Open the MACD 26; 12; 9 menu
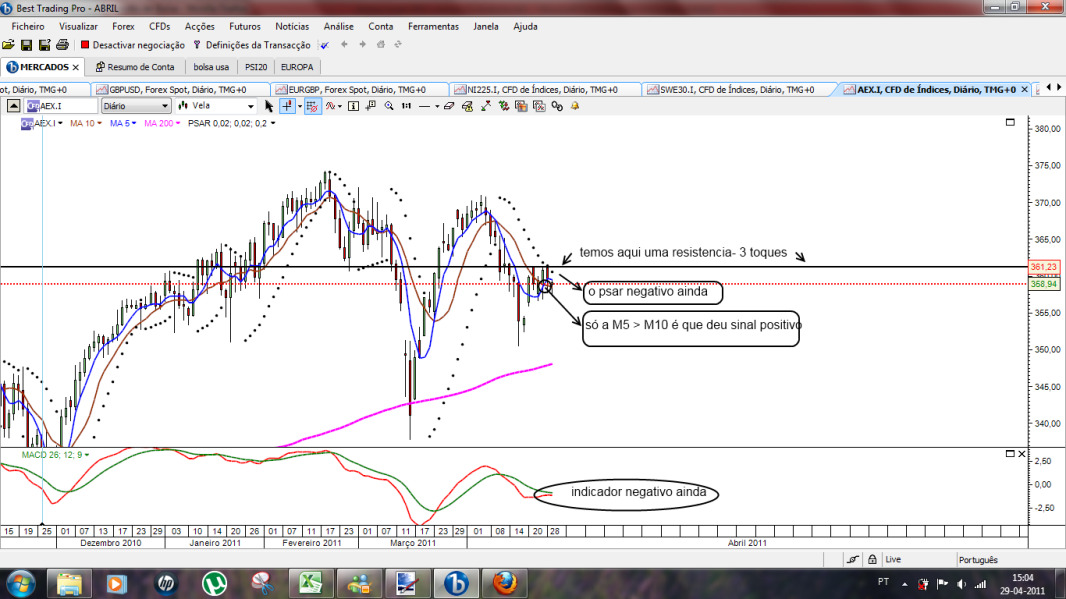This screenshot has width=1066, height=599. click(55, 454)
